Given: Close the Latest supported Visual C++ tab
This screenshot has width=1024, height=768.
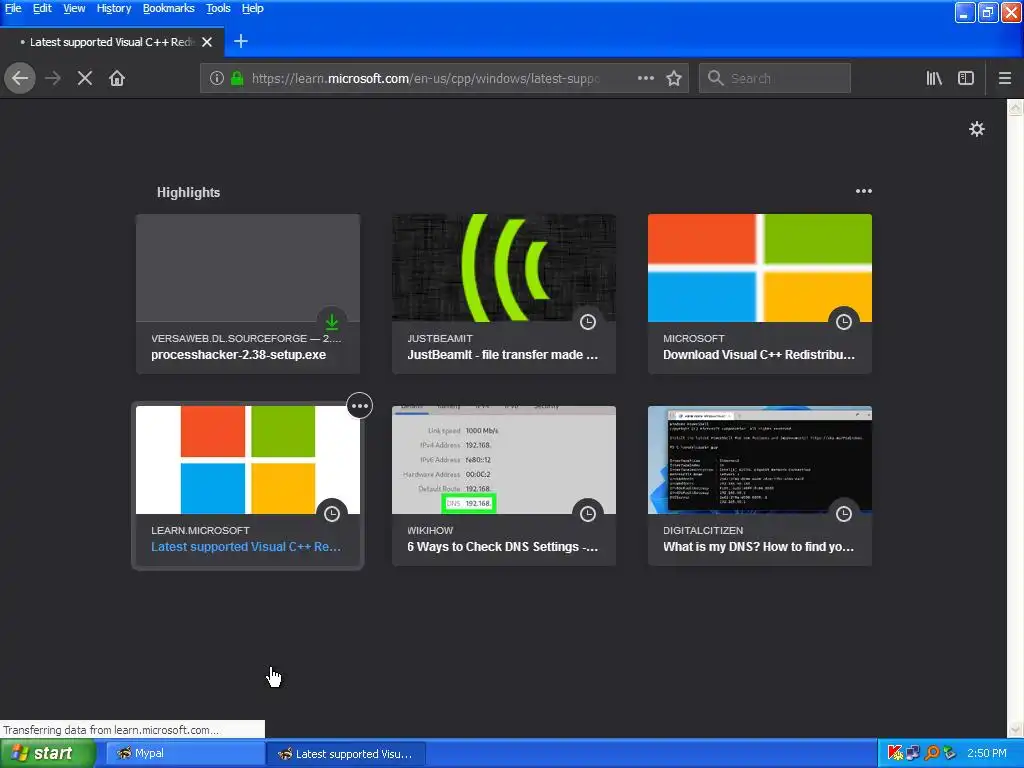Looking at the screenshot, I should pos(207,42).
